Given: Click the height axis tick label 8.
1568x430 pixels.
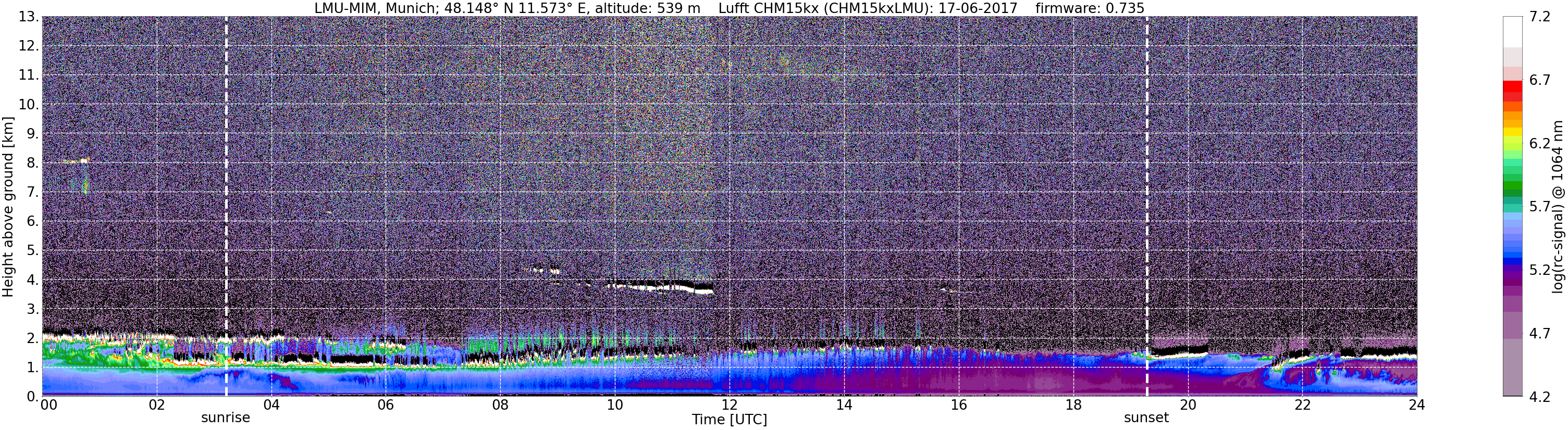Looking at the screenshot, I should tap(33, 163).
